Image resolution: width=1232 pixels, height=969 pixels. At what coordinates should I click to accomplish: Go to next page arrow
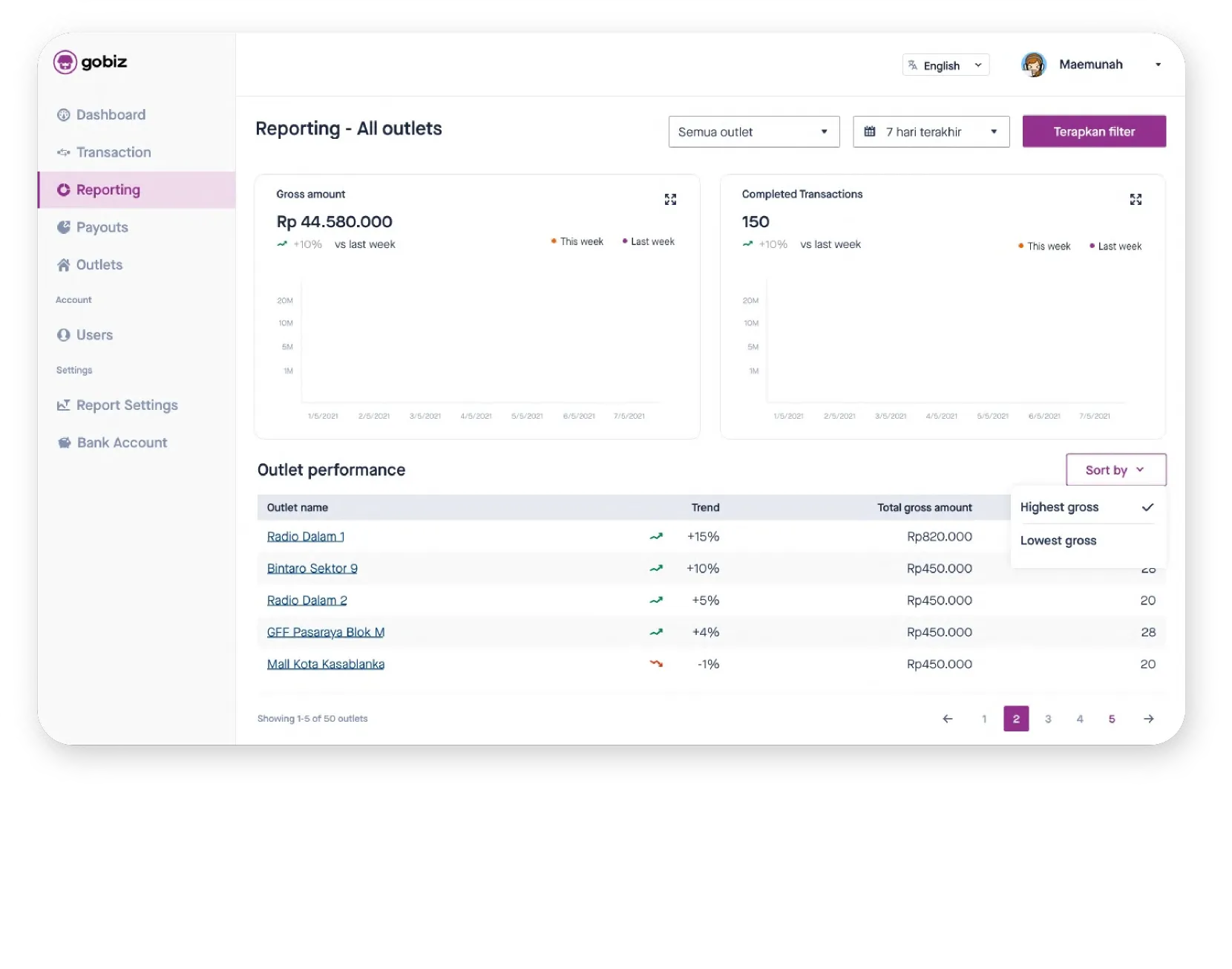(x=1148, y=719)
